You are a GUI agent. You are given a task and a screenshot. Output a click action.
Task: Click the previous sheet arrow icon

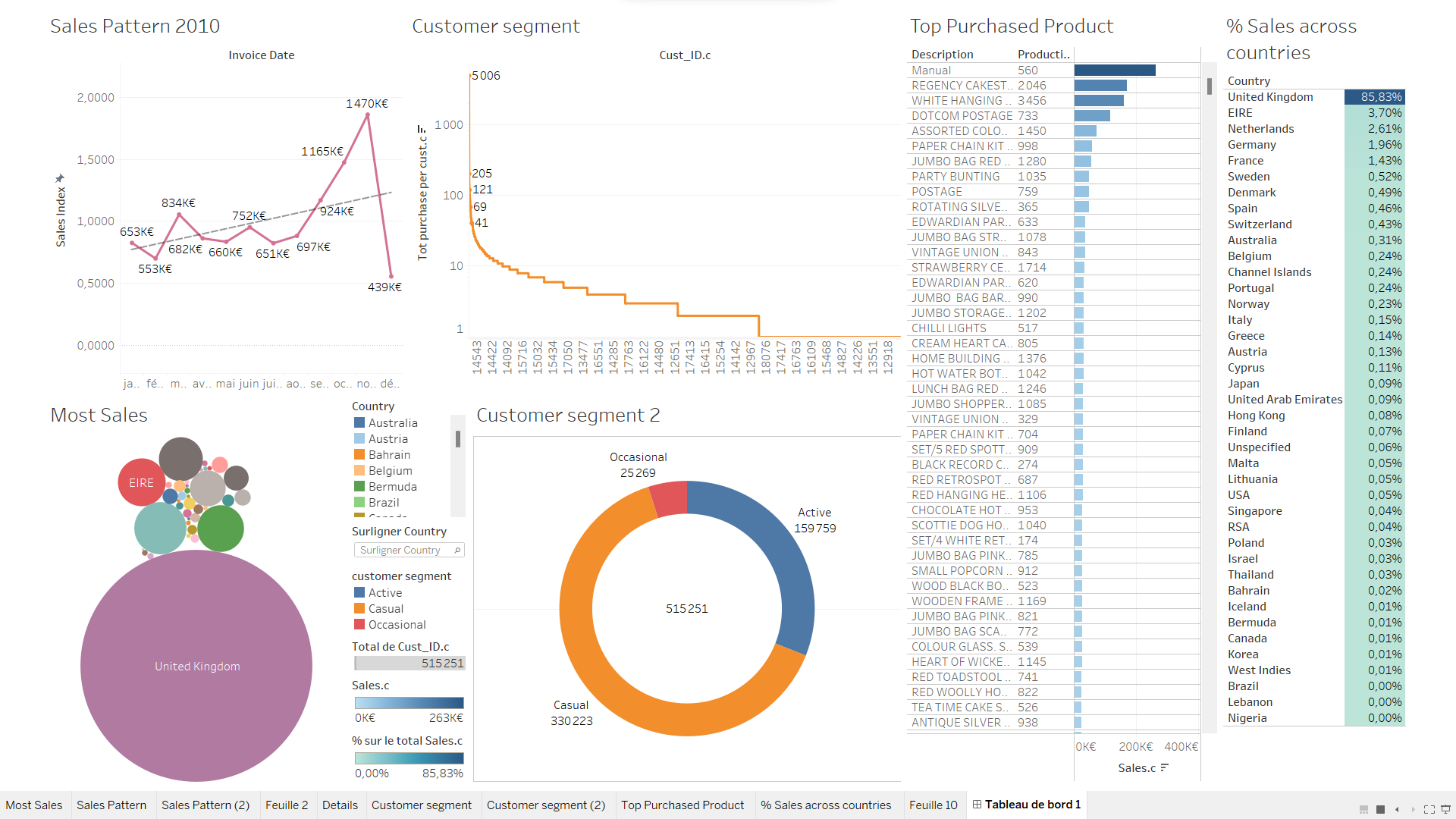coord(1397,809)
